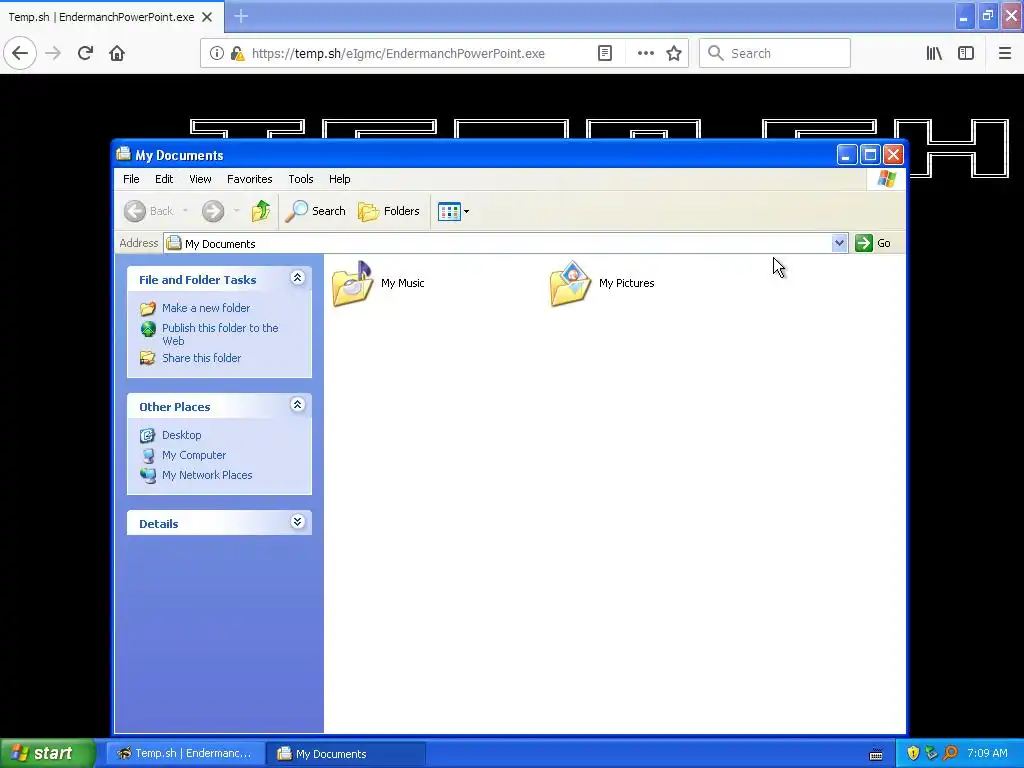Go to My Computer link
Viewport: 1024px width, 768px height.
(x=194, y=455)
